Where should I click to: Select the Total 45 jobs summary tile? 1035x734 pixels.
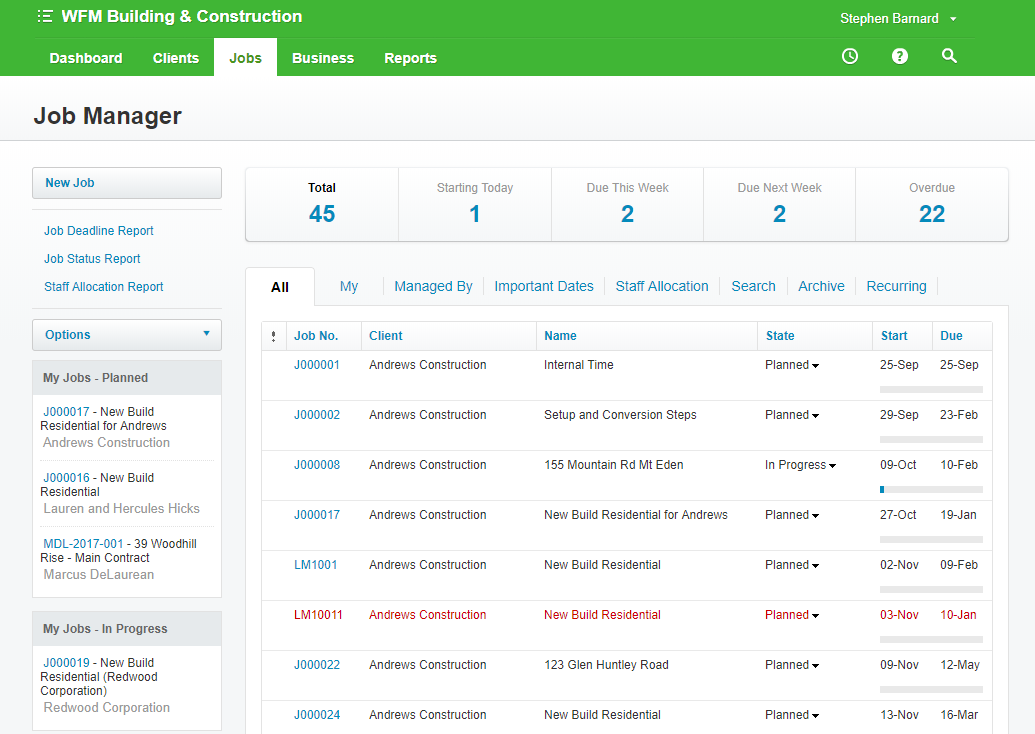pyautogui.click(x=322, y=205)
